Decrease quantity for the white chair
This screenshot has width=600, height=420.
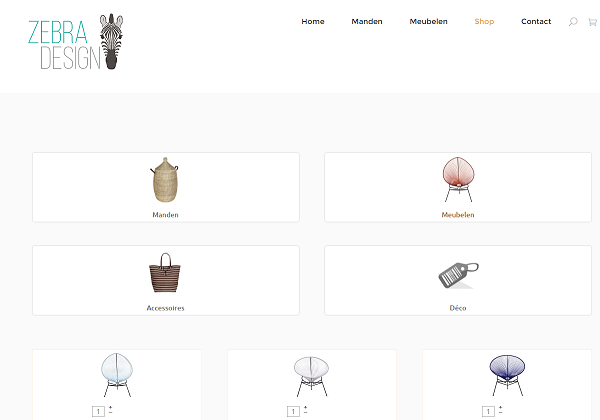click(x=305, y=413)
